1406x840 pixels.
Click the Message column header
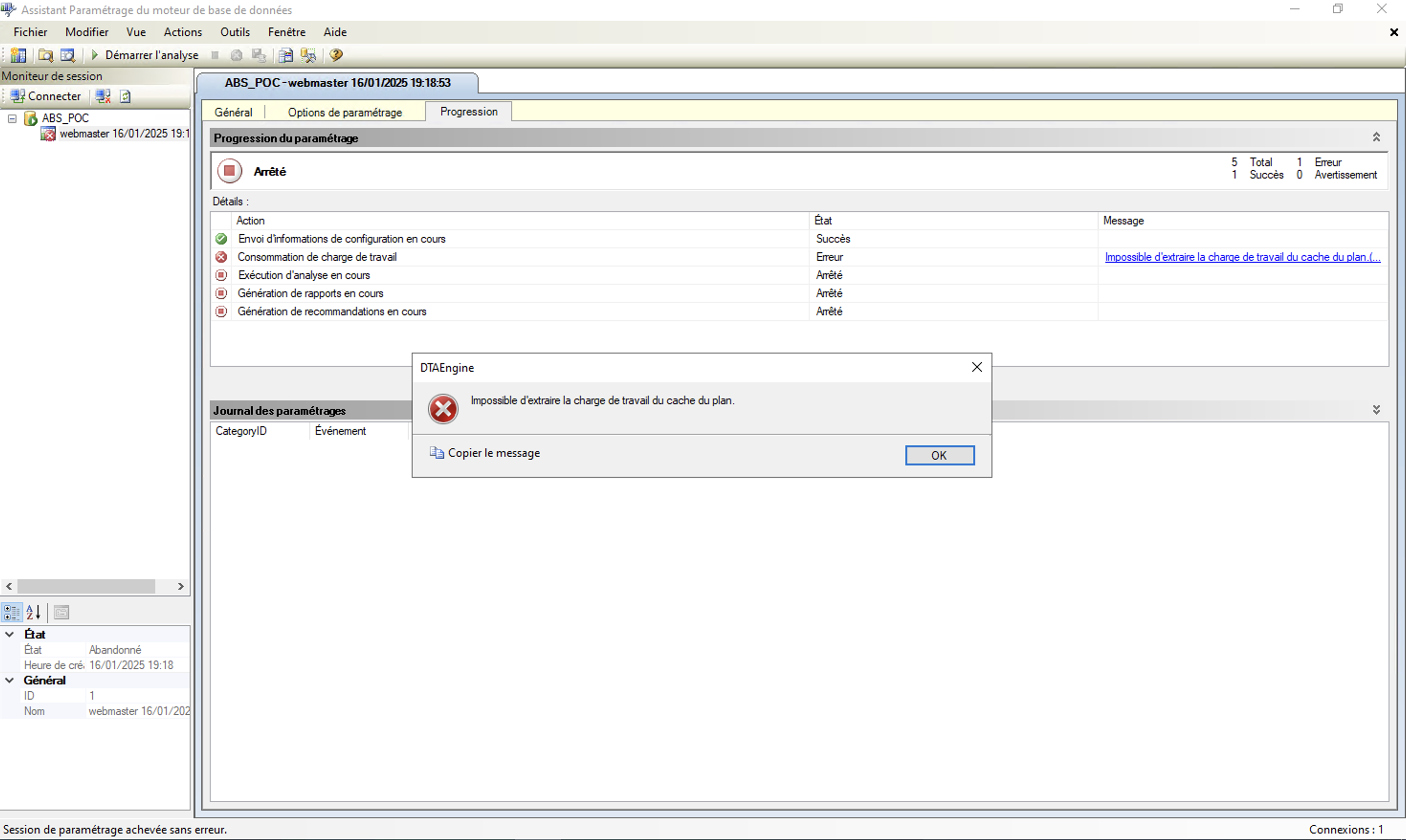(1243, 221)
